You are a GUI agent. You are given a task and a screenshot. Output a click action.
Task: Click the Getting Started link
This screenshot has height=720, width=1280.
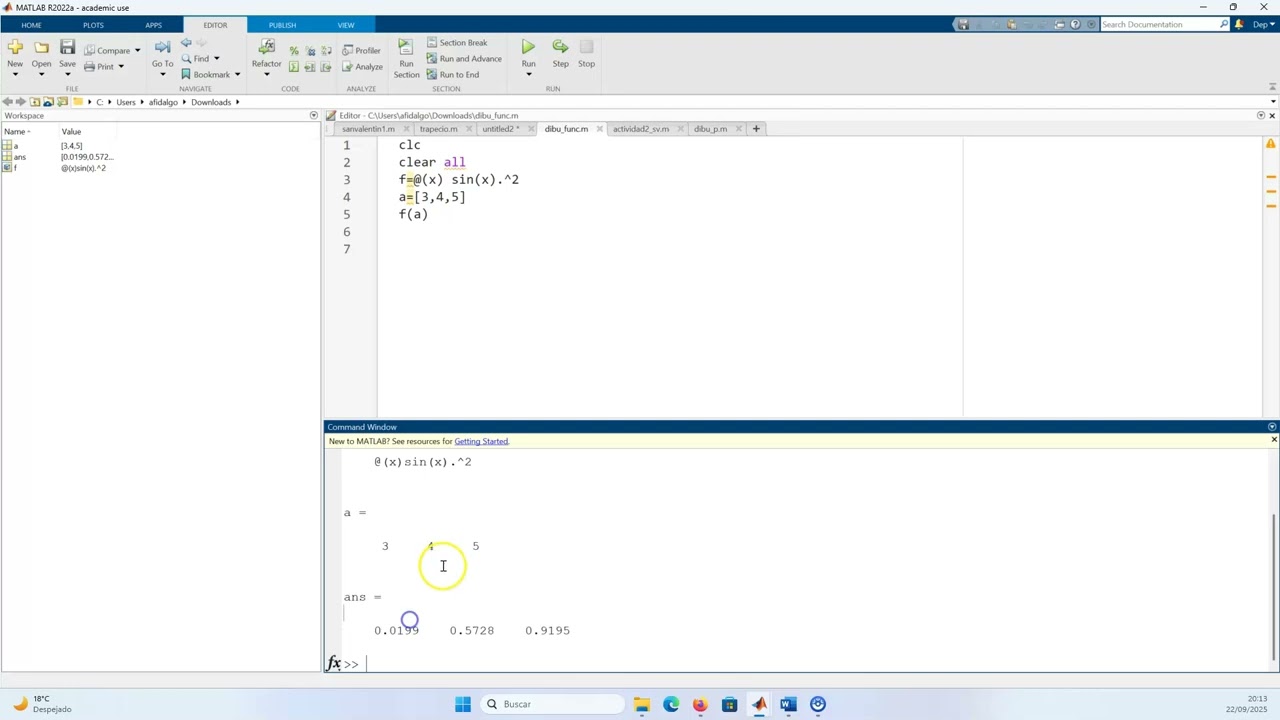point(481,441)
